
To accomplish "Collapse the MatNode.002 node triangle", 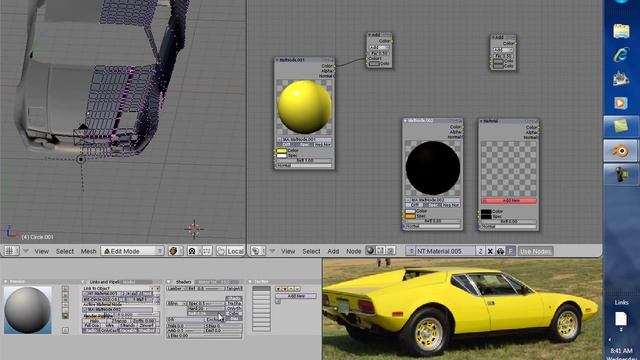I will coord(405,121).
